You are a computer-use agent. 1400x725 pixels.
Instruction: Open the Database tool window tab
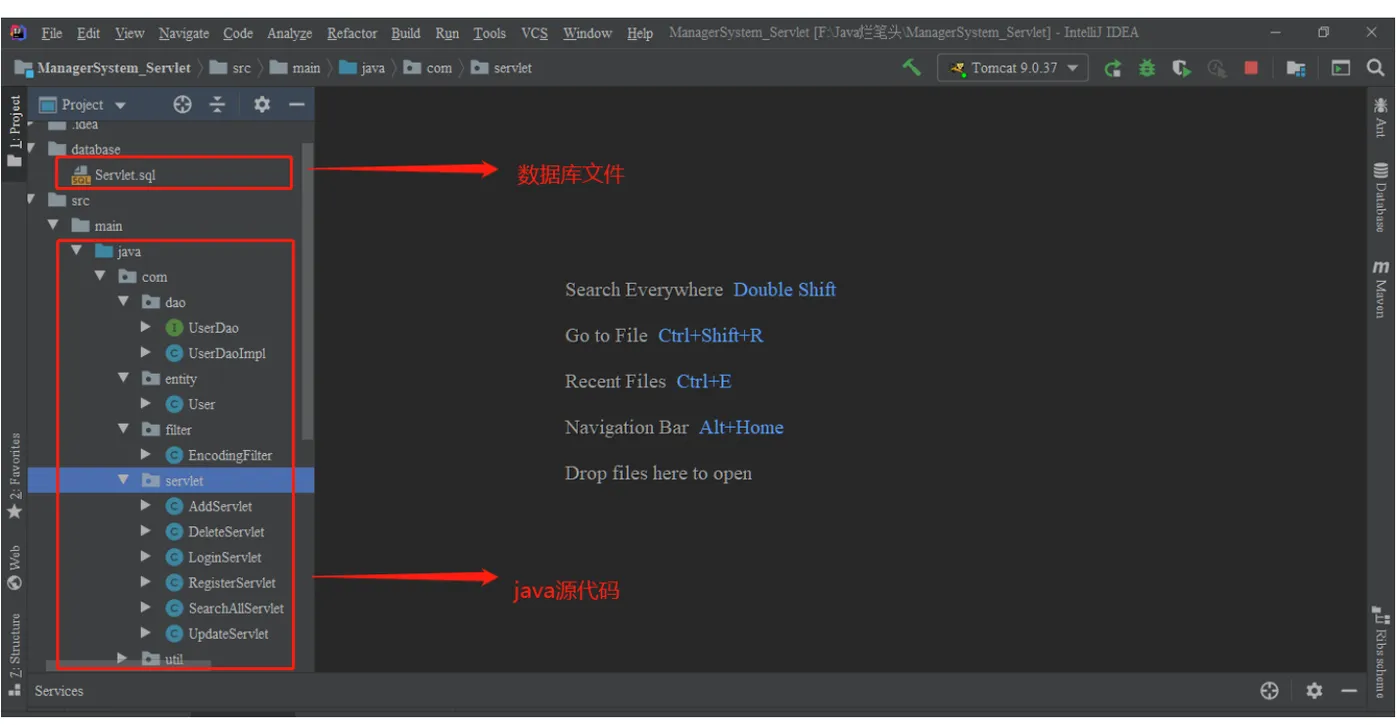tap(1381, 196)
